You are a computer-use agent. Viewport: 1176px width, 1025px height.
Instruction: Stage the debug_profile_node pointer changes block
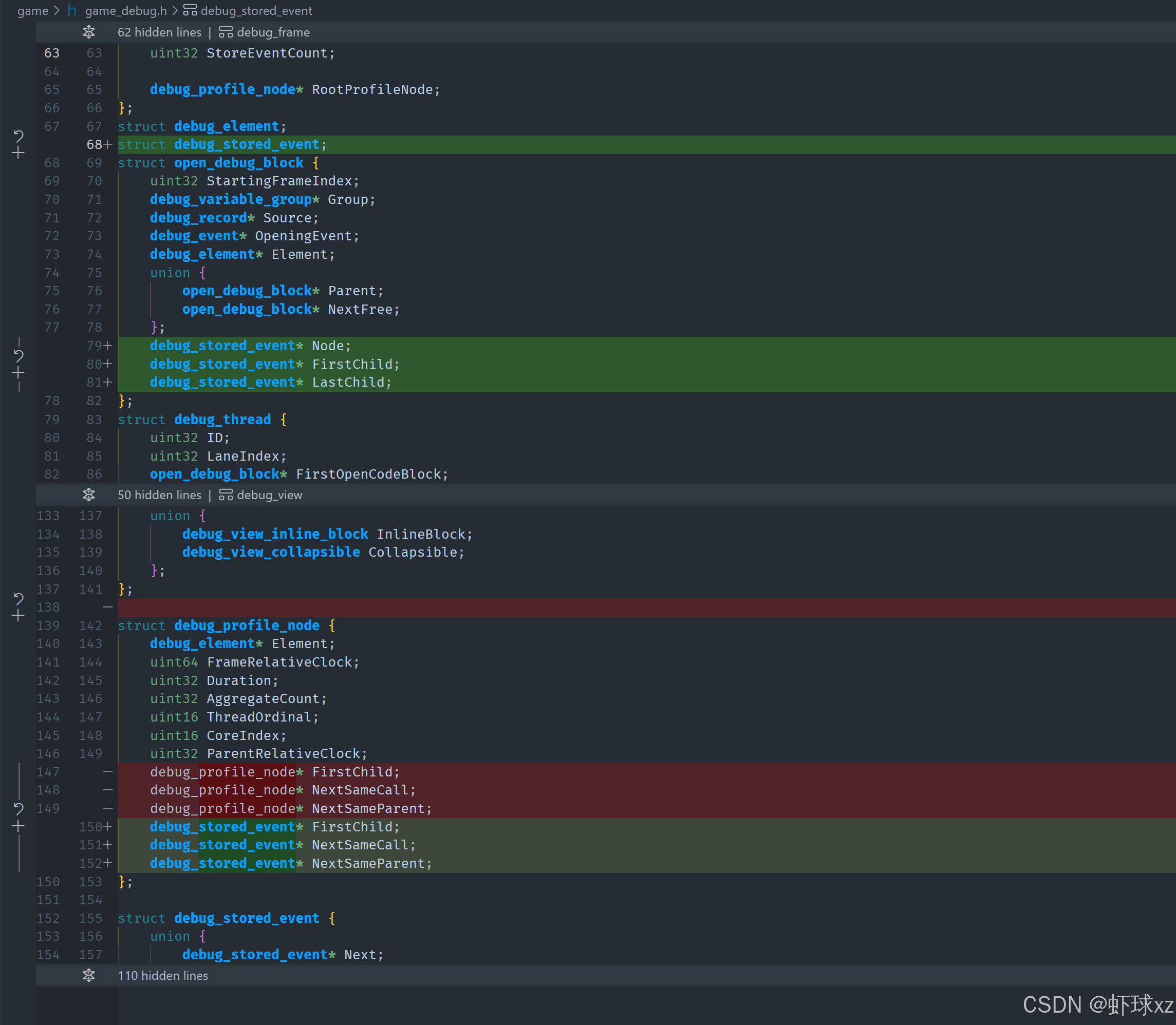pos(18,826)
